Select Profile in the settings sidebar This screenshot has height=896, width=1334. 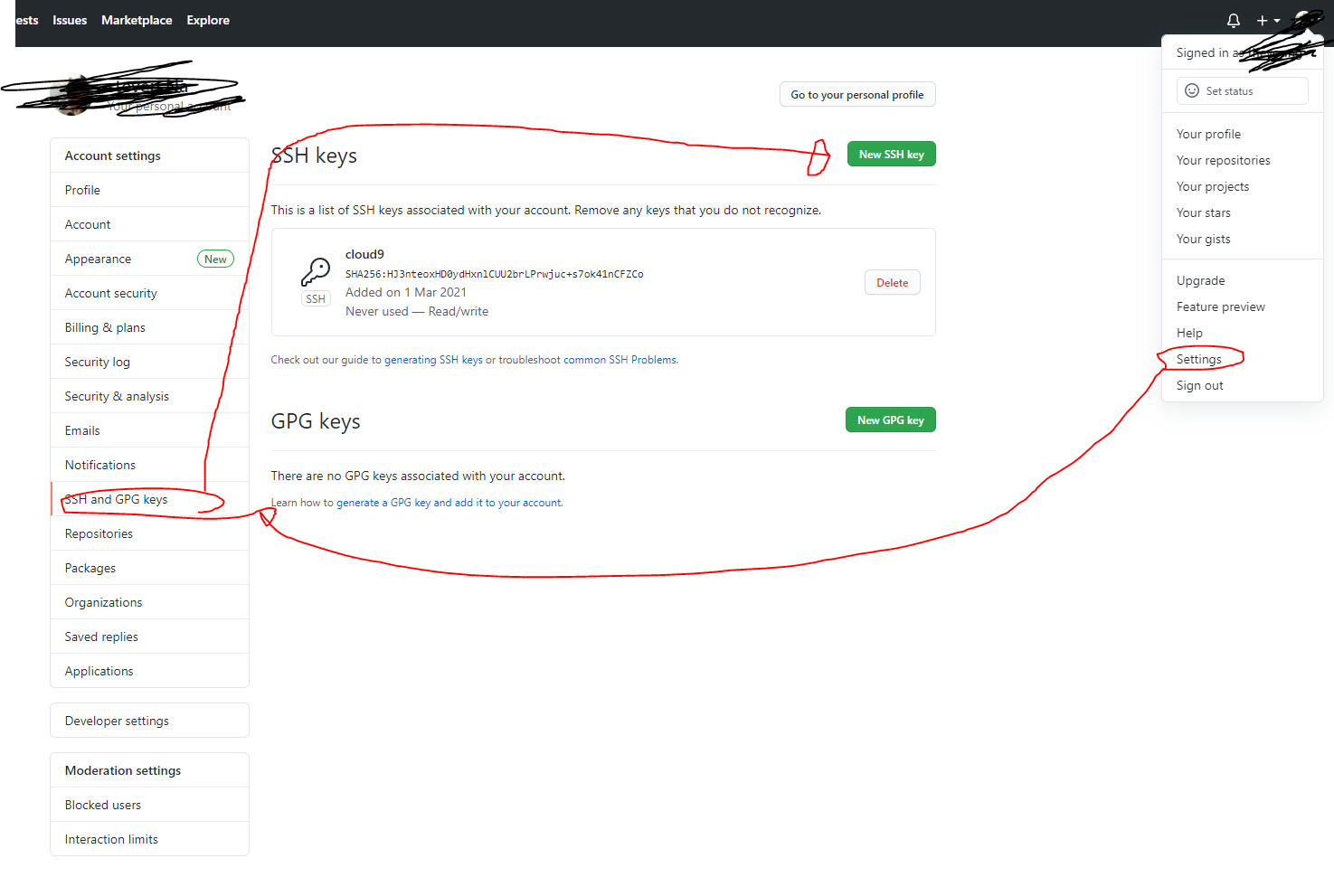tap(149, 190)
